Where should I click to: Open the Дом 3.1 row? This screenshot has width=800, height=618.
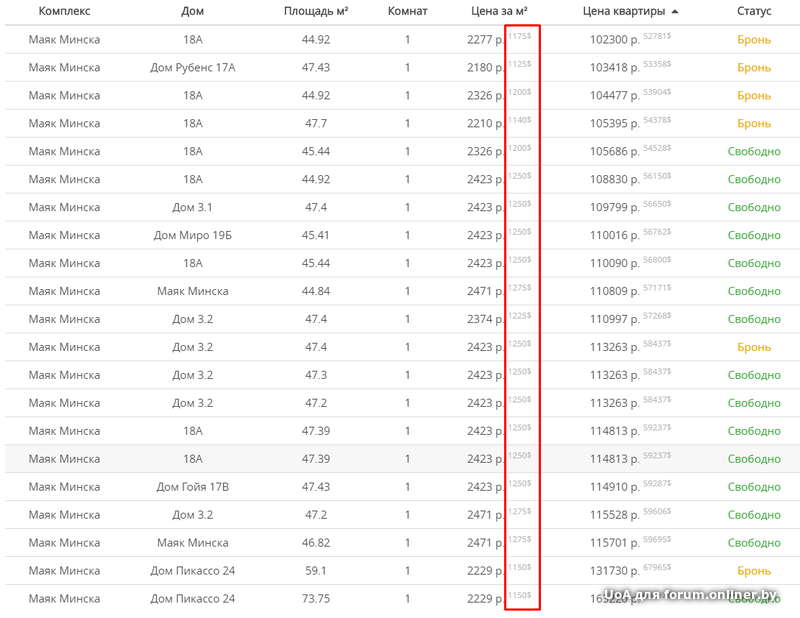tap(192, 208)
